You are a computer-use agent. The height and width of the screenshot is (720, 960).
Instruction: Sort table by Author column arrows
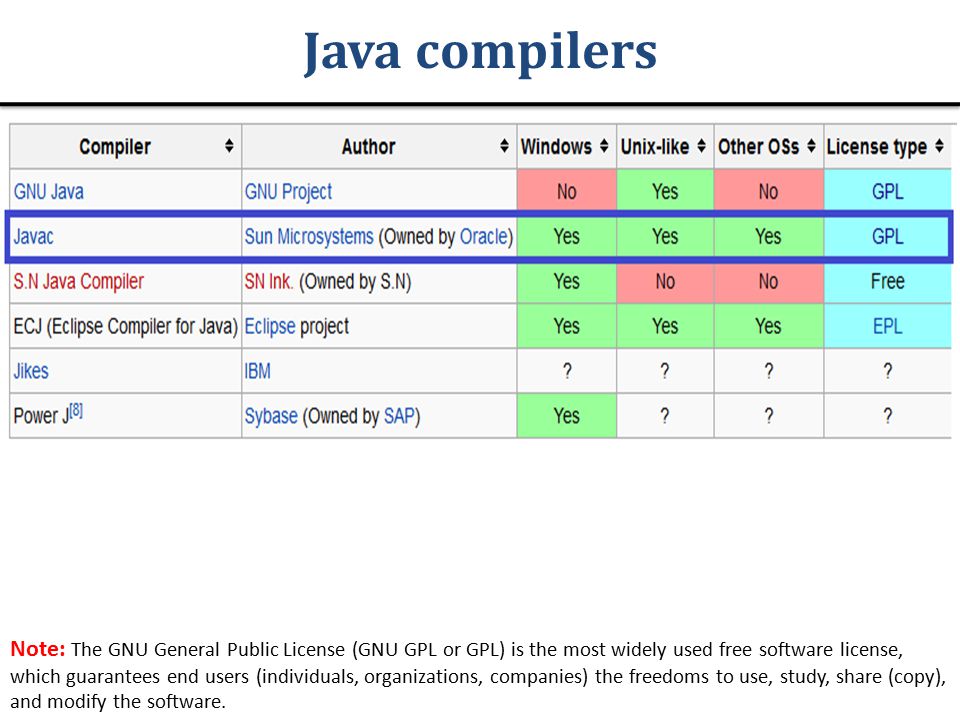click(504, 146)
